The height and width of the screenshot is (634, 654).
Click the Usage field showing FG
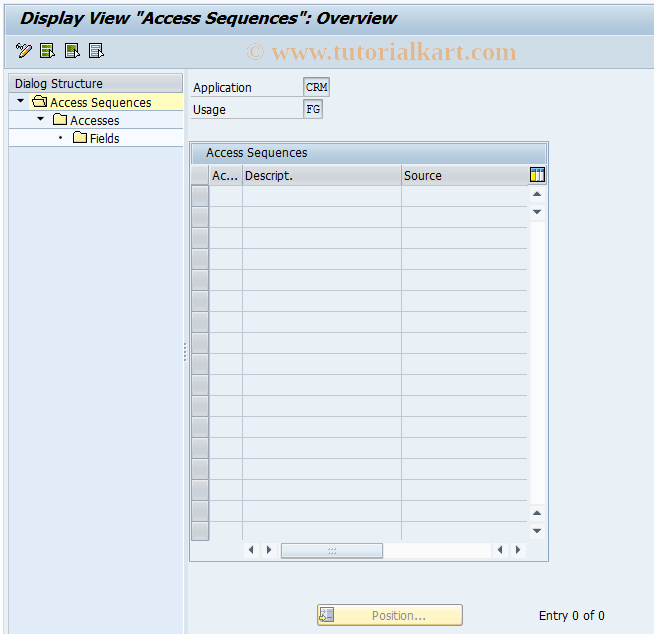click(x=313, y=109)
